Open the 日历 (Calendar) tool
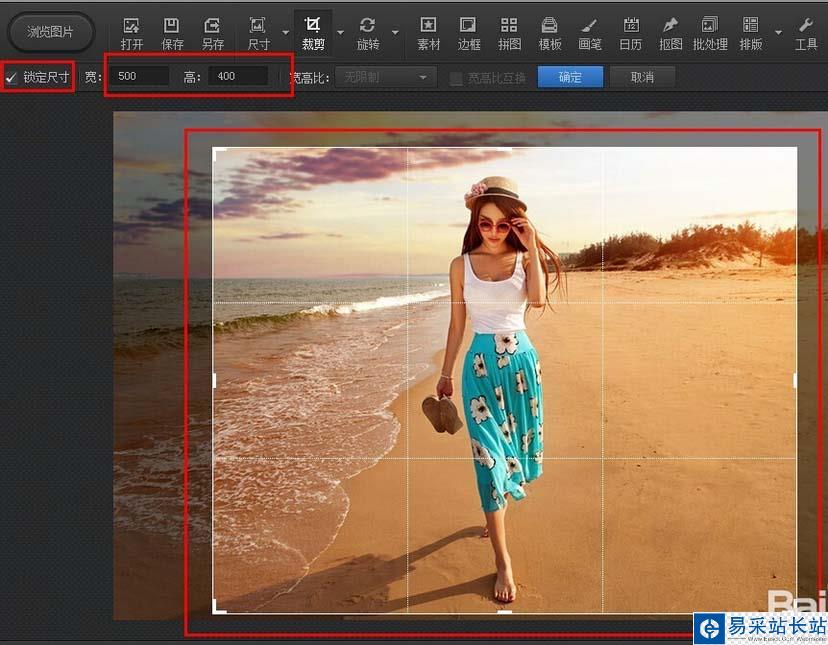 pos(630,32)
